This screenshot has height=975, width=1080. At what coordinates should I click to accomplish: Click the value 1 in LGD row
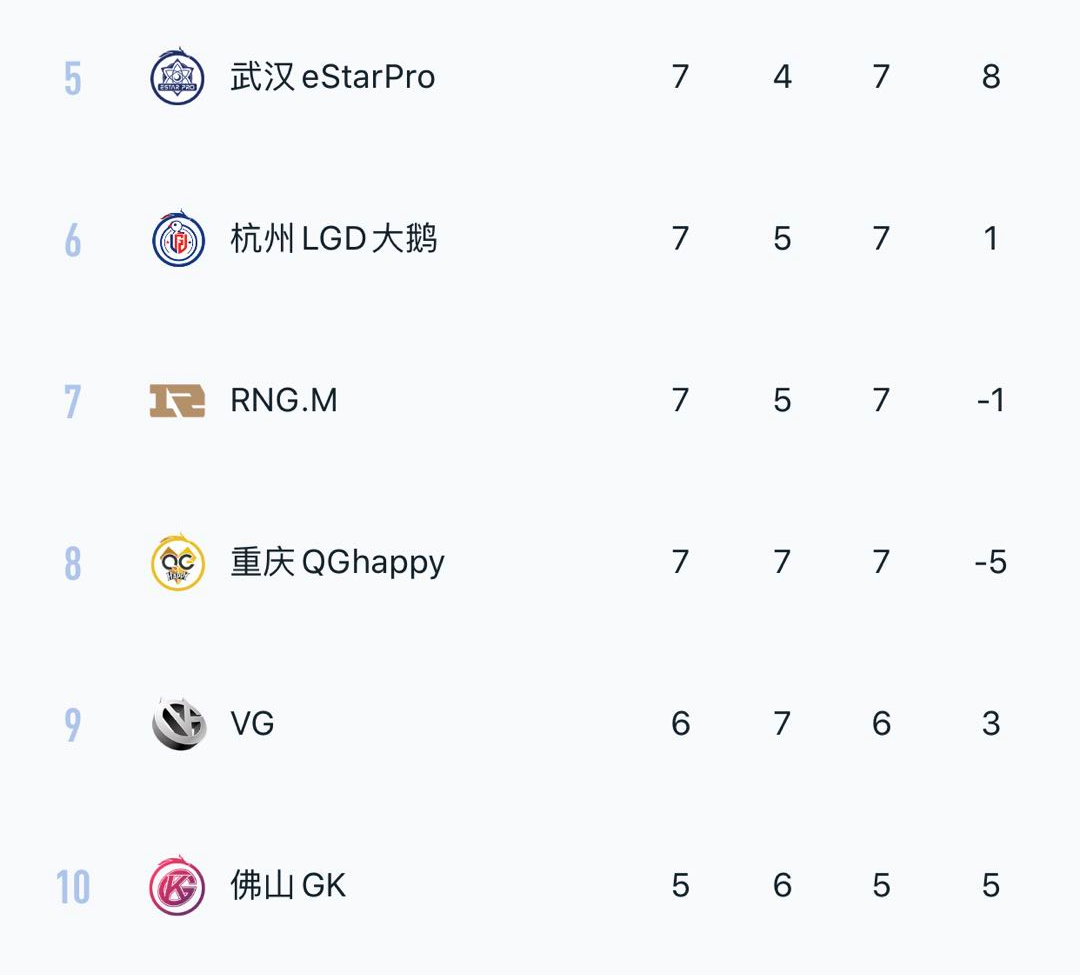click(990, 238)
